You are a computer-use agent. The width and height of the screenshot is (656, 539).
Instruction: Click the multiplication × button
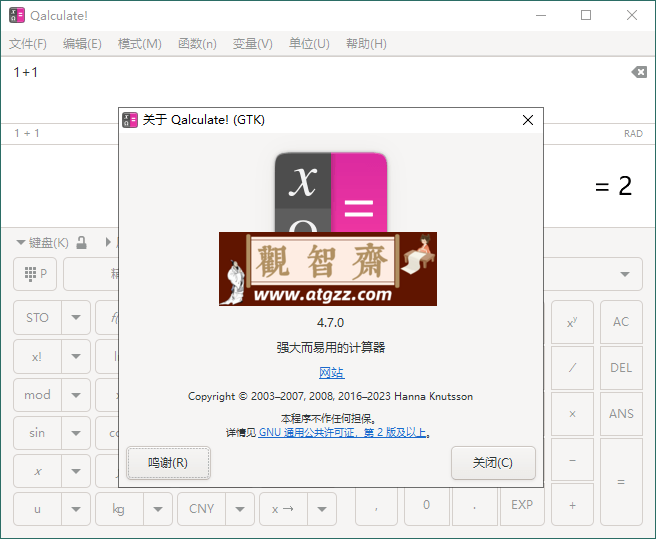(572, 414)
